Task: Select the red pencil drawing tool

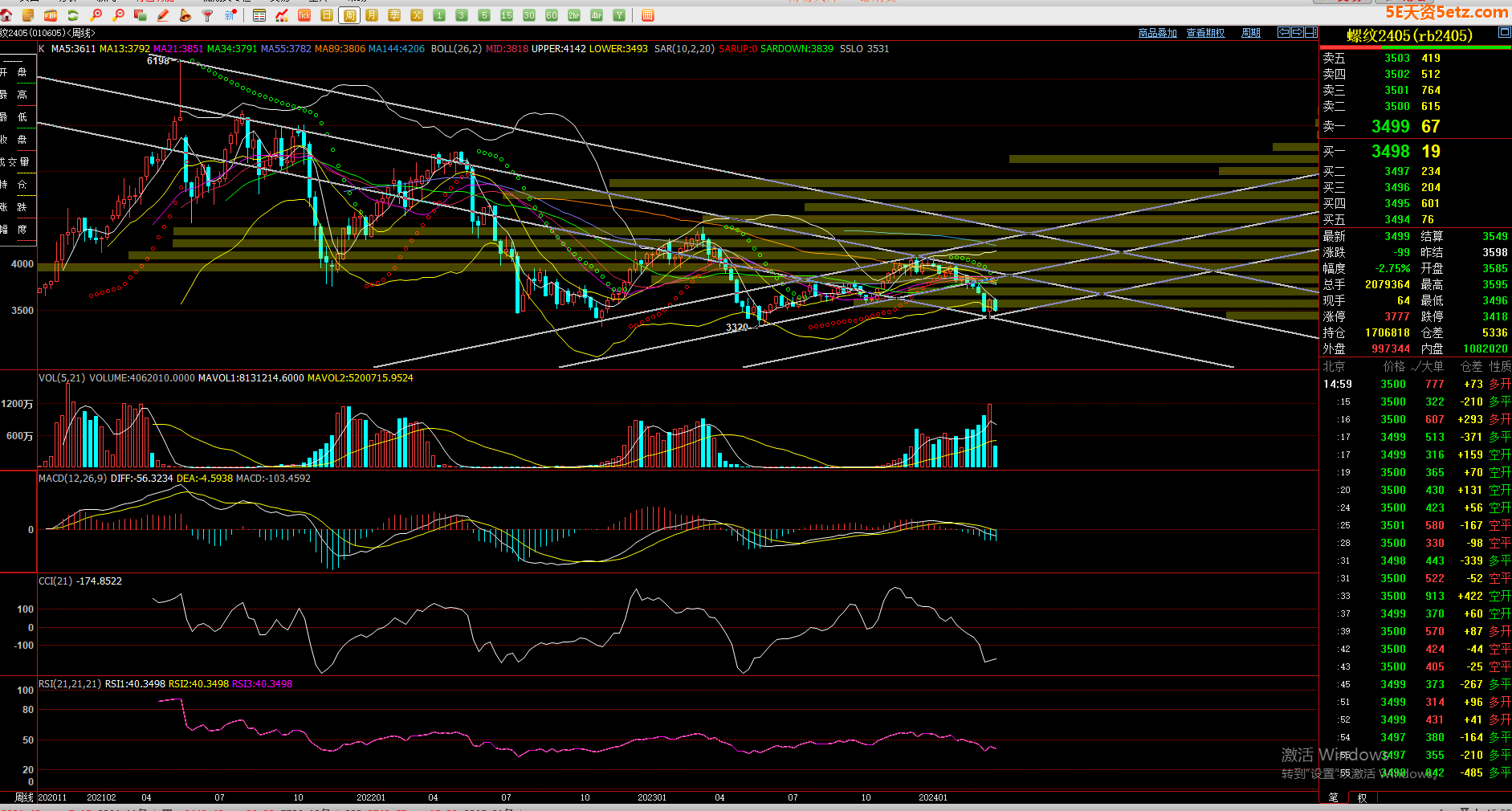Action: [163, 15]
